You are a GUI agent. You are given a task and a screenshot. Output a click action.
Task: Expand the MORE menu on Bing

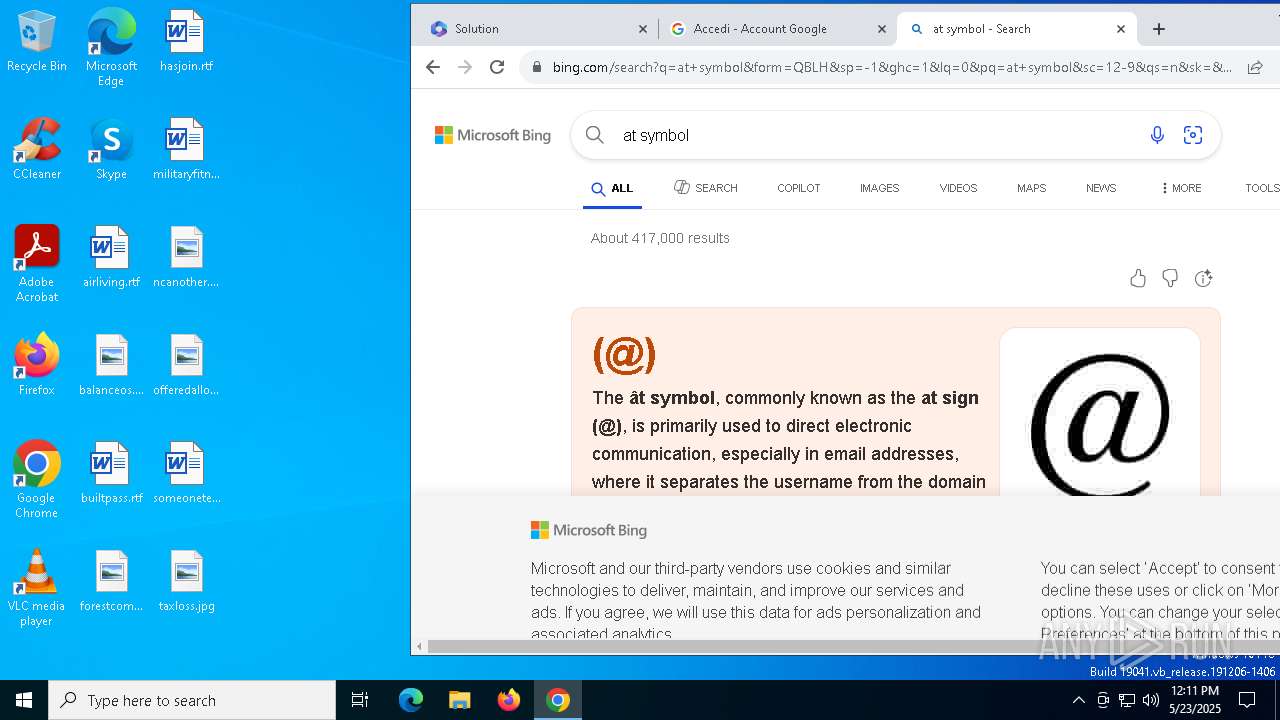1181,188
